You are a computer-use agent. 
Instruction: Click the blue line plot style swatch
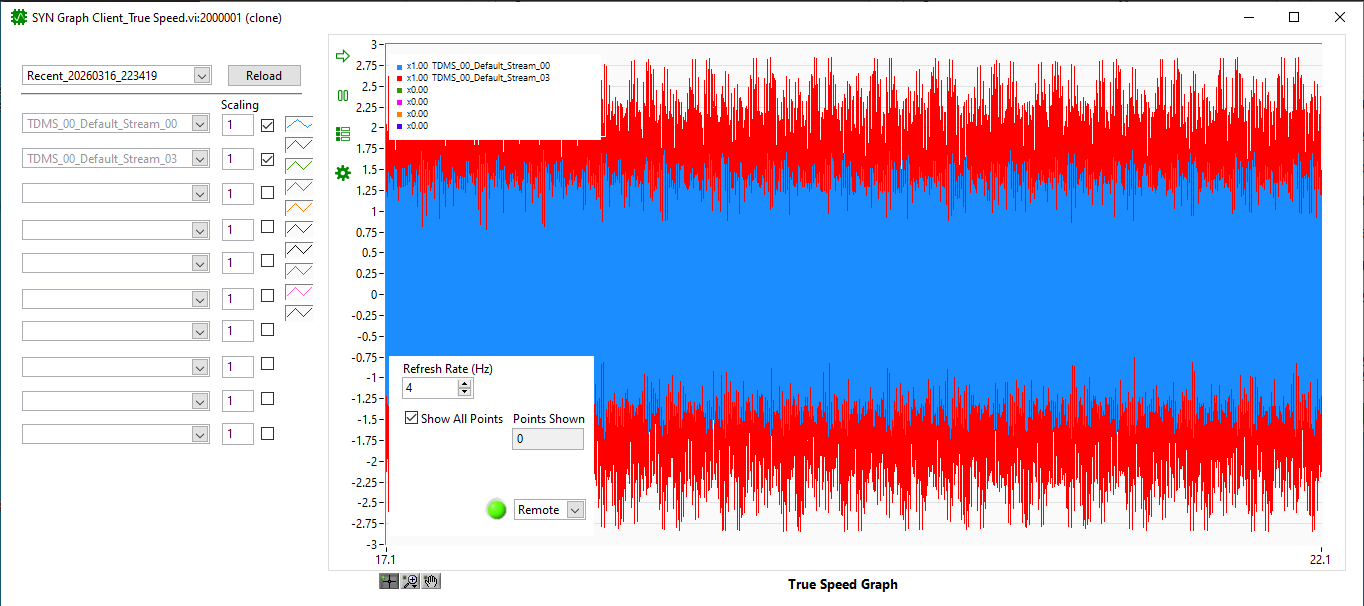point(299,125)
